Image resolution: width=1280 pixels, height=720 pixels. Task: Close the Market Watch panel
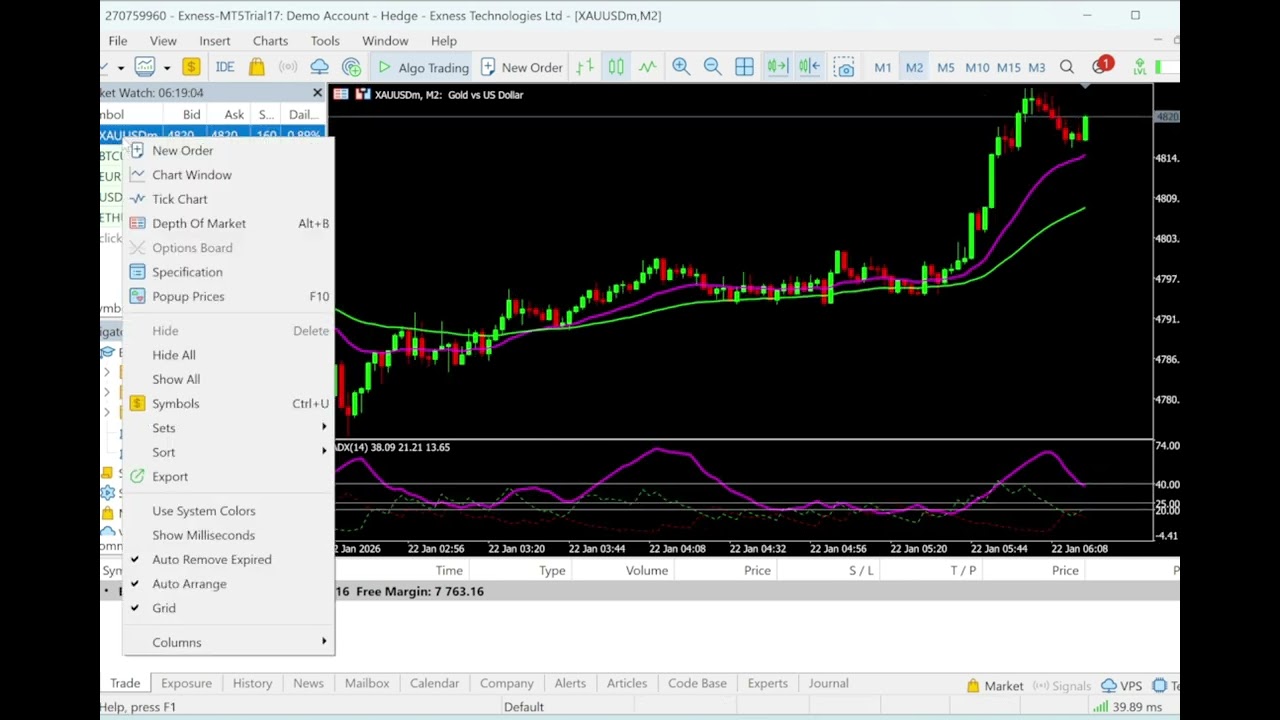point(317,93)
